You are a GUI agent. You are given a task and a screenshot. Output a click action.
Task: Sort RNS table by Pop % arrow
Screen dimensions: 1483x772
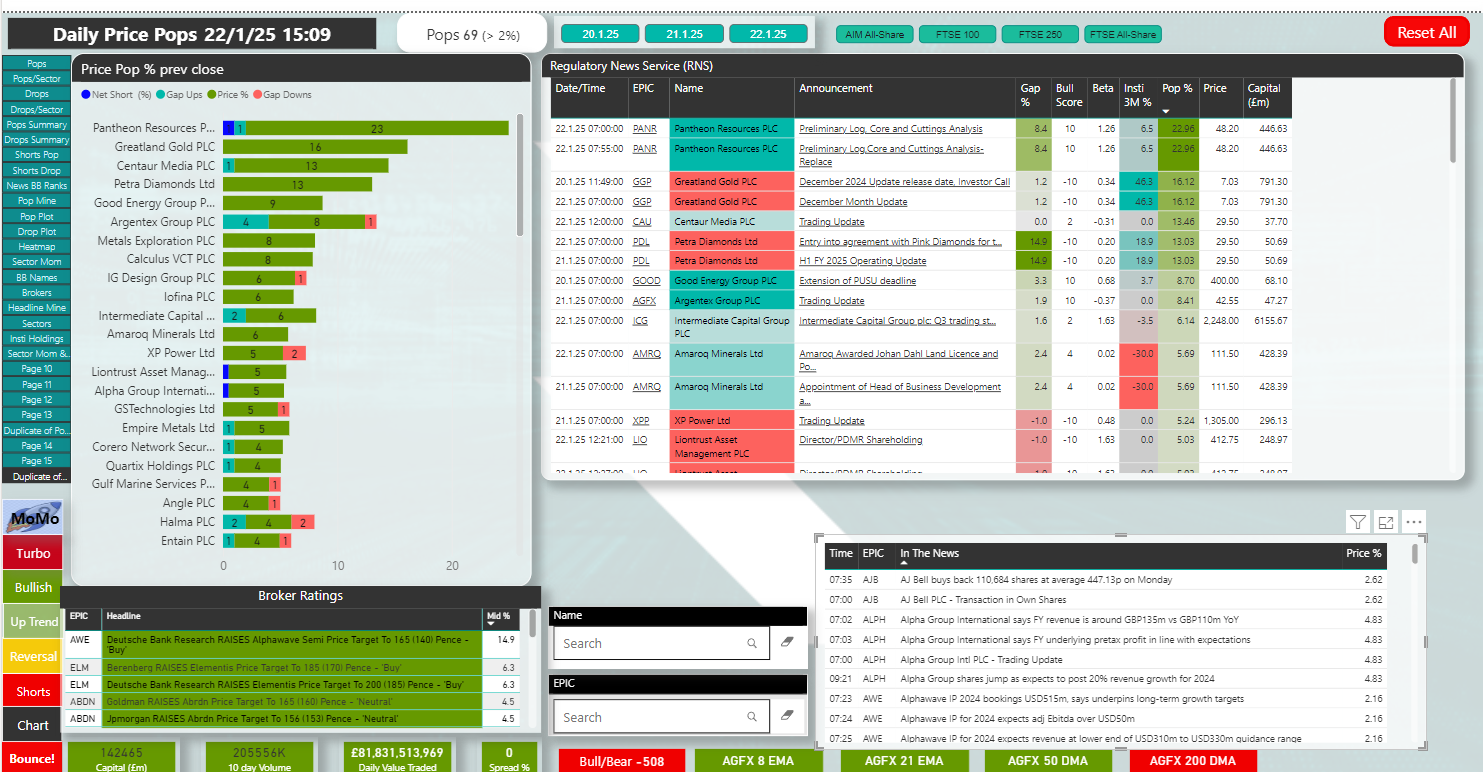pos(1166,111)
